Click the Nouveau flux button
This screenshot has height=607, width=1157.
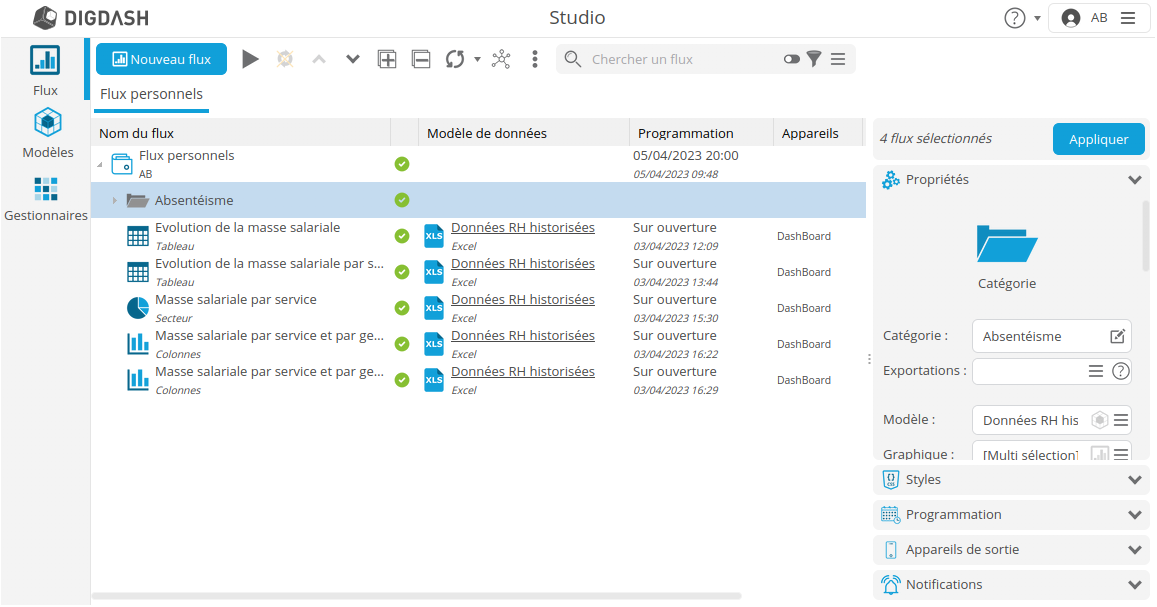(162, 59)
